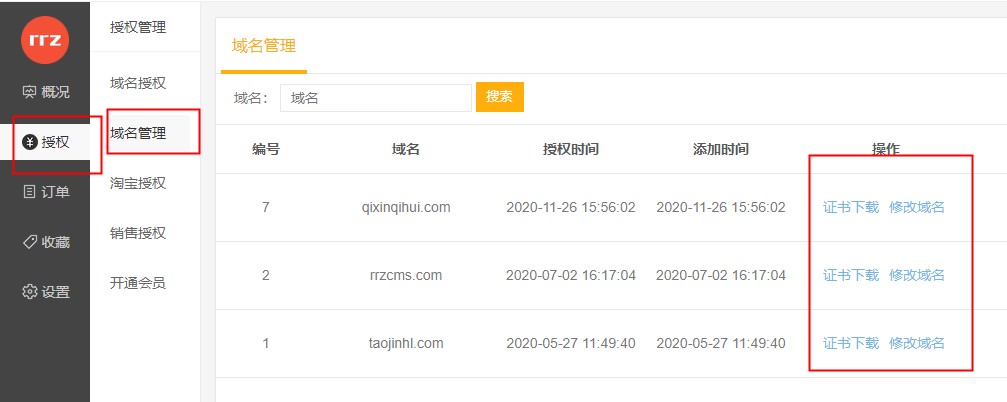Download certificate for qixinqihui.com
Image resolution: width=1007 pixels, height=402 pixels.
[x=851, y=207]
